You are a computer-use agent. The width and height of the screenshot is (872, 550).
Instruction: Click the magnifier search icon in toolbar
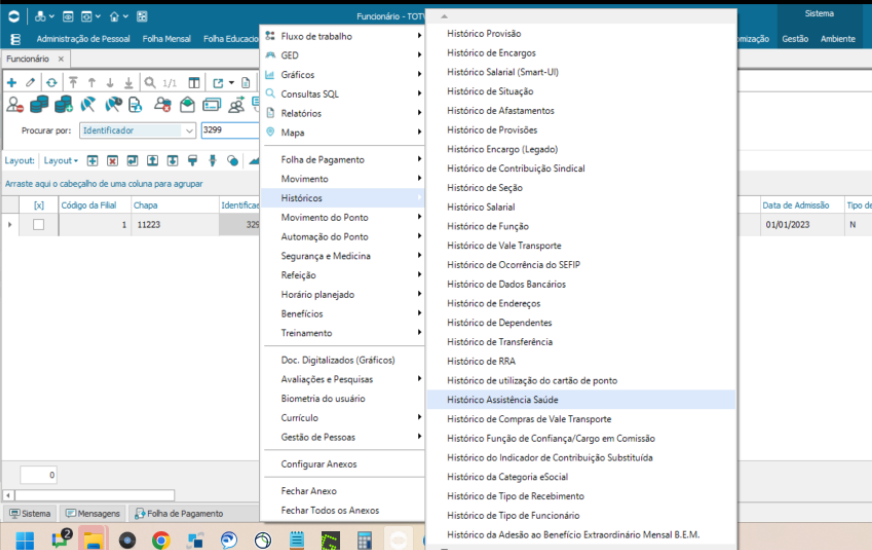(150, 83)
